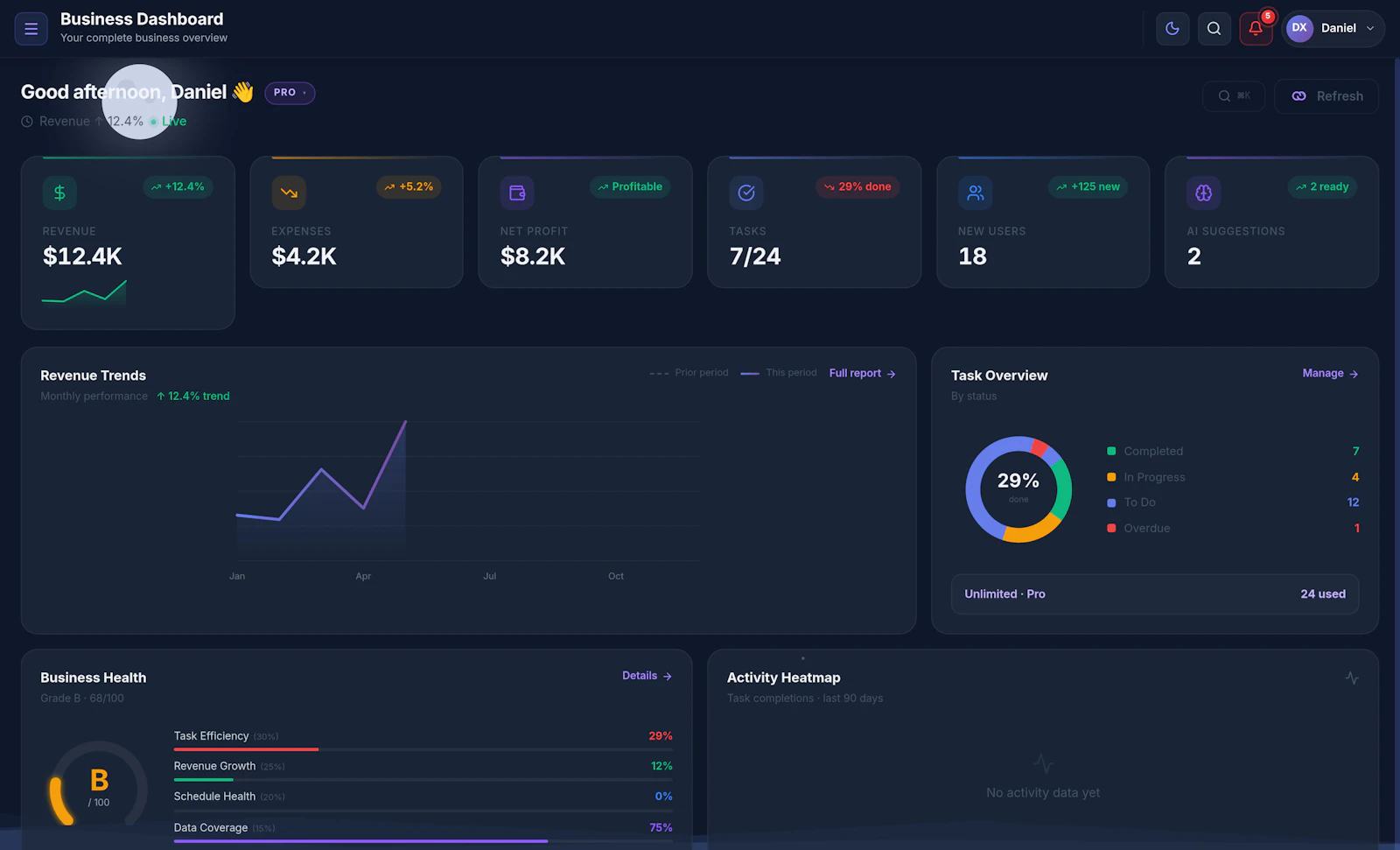
Task: Click the New Users 18 value
Action: [972, 256]
